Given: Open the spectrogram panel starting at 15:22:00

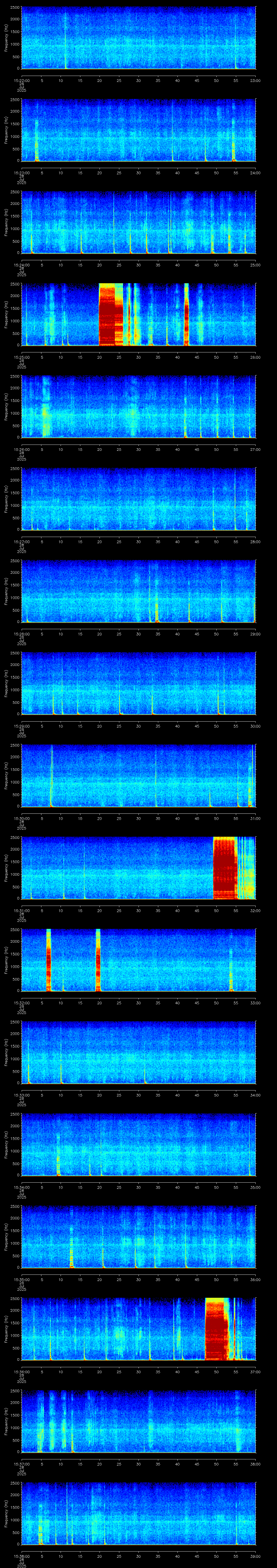Looking at the screenshot, I should 138,38.
